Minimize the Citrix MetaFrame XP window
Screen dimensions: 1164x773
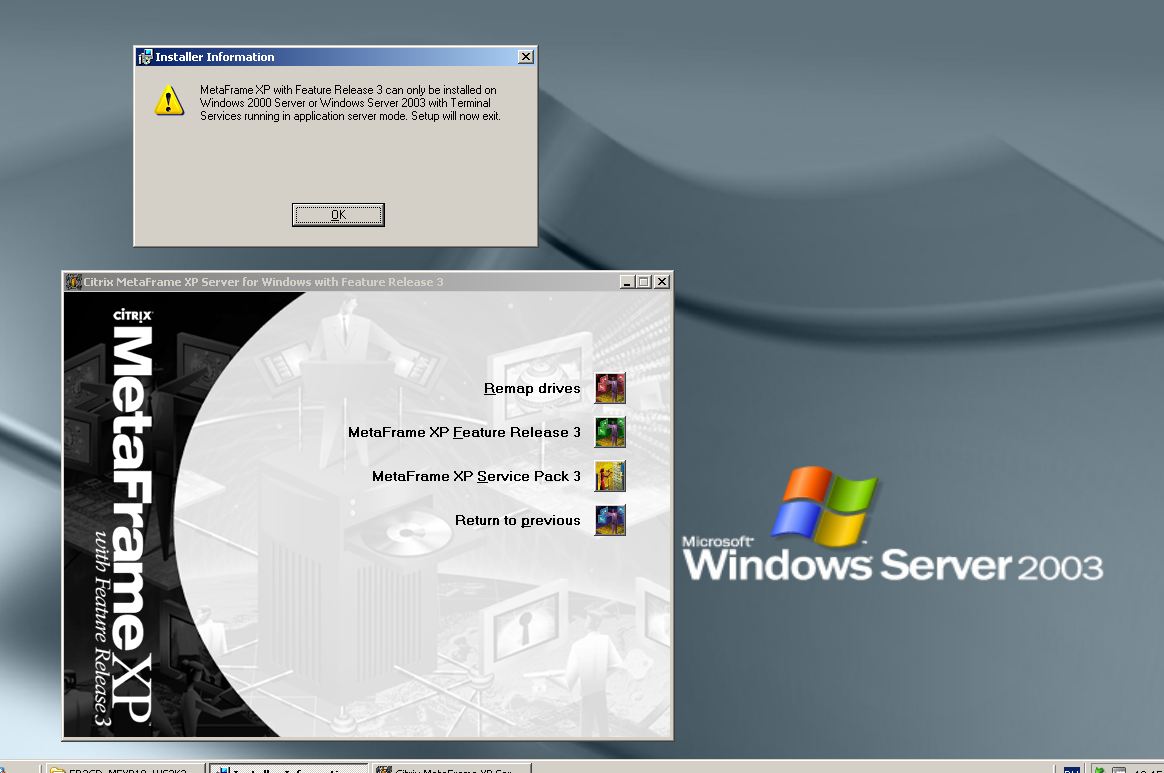pyautogui.click(x=627, y=282)
